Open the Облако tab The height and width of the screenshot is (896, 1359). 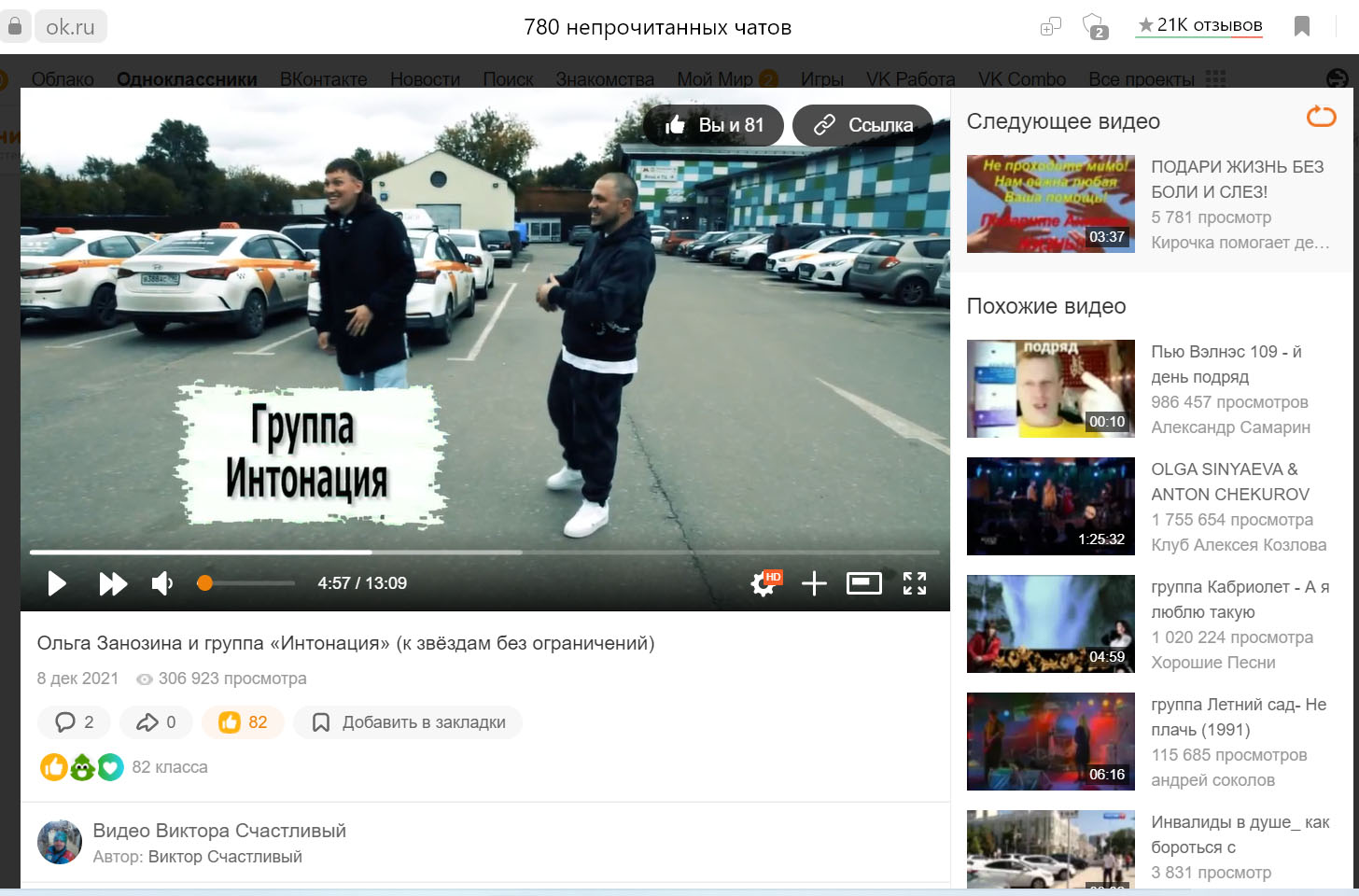click(63, 79)
